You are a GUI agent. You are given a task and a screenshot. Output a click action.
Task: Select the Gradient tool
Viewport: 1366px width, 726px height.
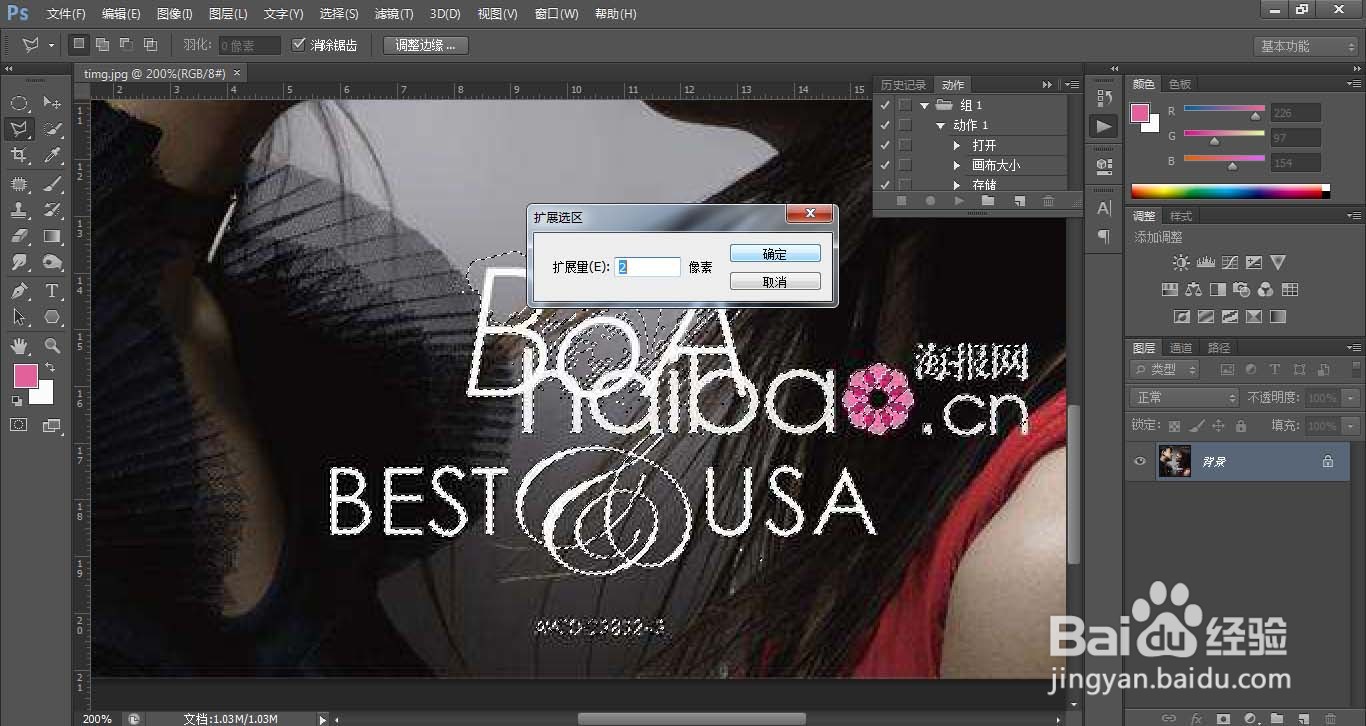[53, 236]
